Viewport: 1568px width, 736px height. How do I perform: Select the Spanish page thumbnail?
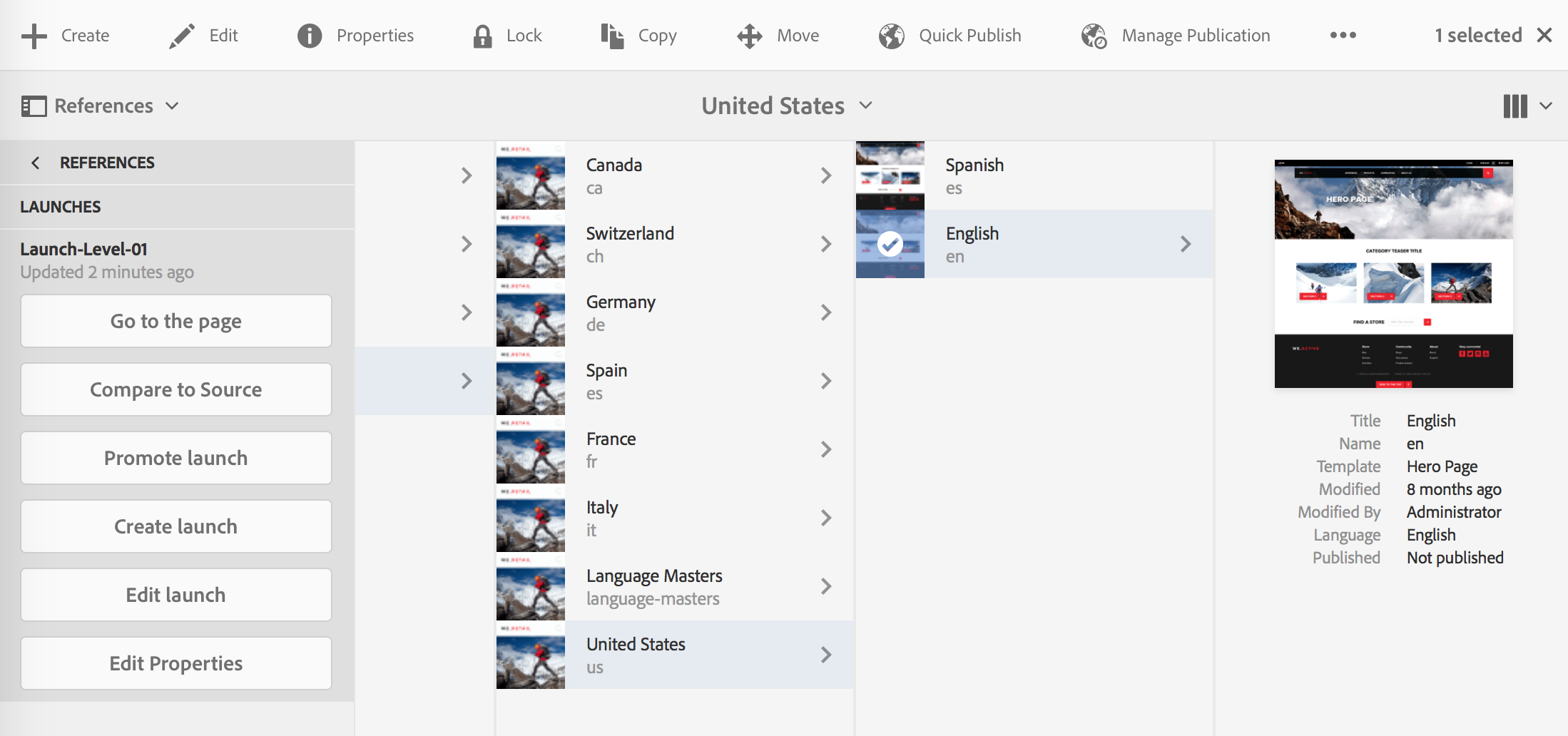click(890, 175)
